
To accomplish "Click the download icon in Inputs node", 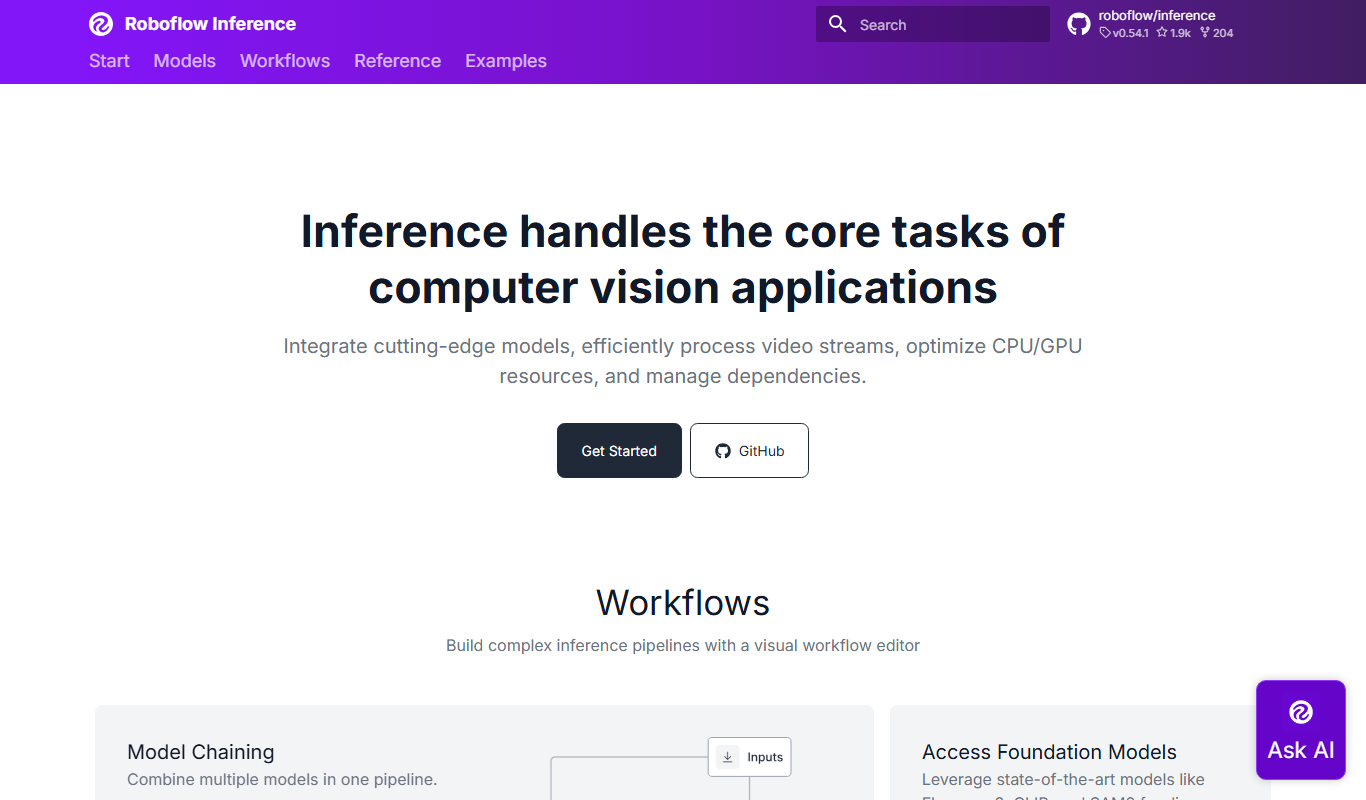I will (728, 757).
